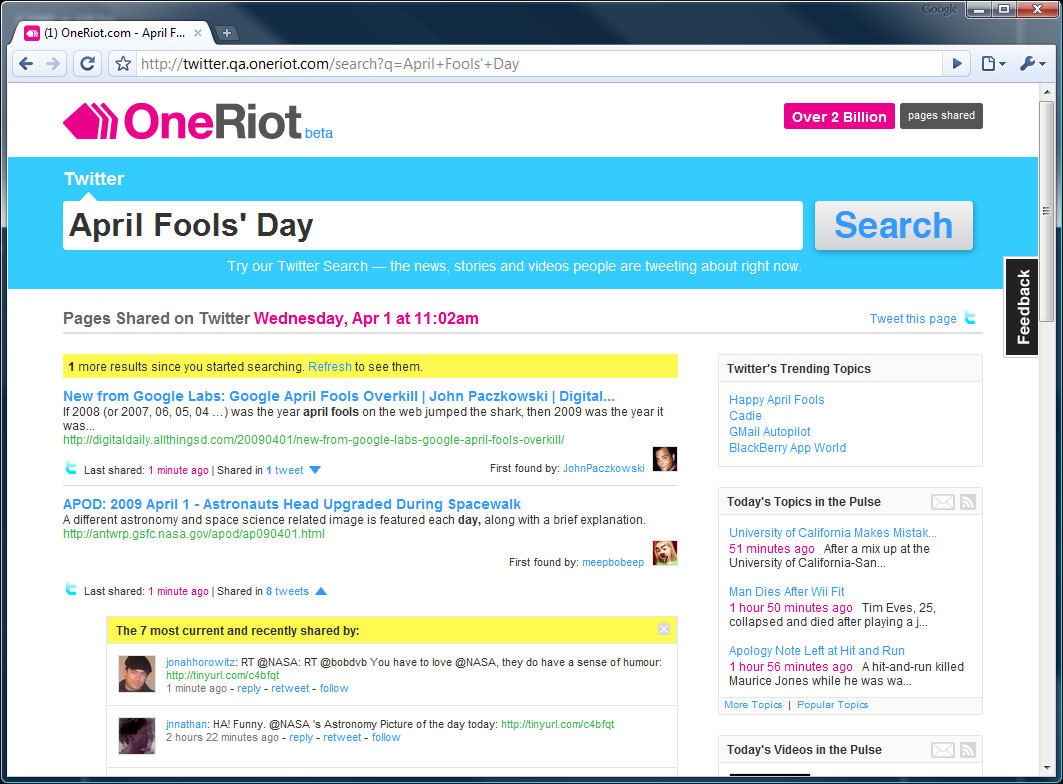
Task: Open University of California Makes Mistak... topic
Action: click(833, 532)
